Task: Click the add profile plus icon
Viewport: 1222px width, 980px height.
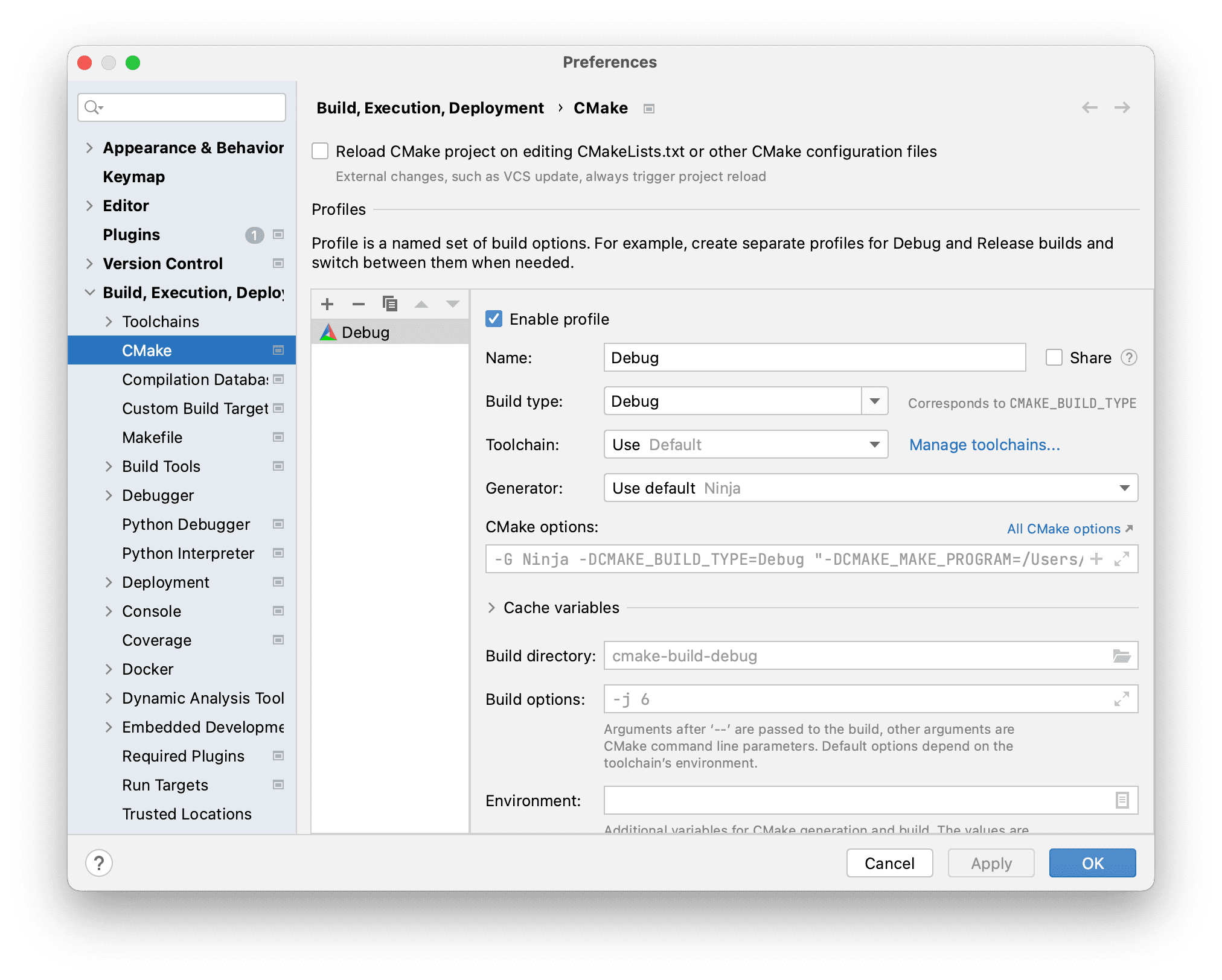Action: pyautogui.click(x=327, y=304)
